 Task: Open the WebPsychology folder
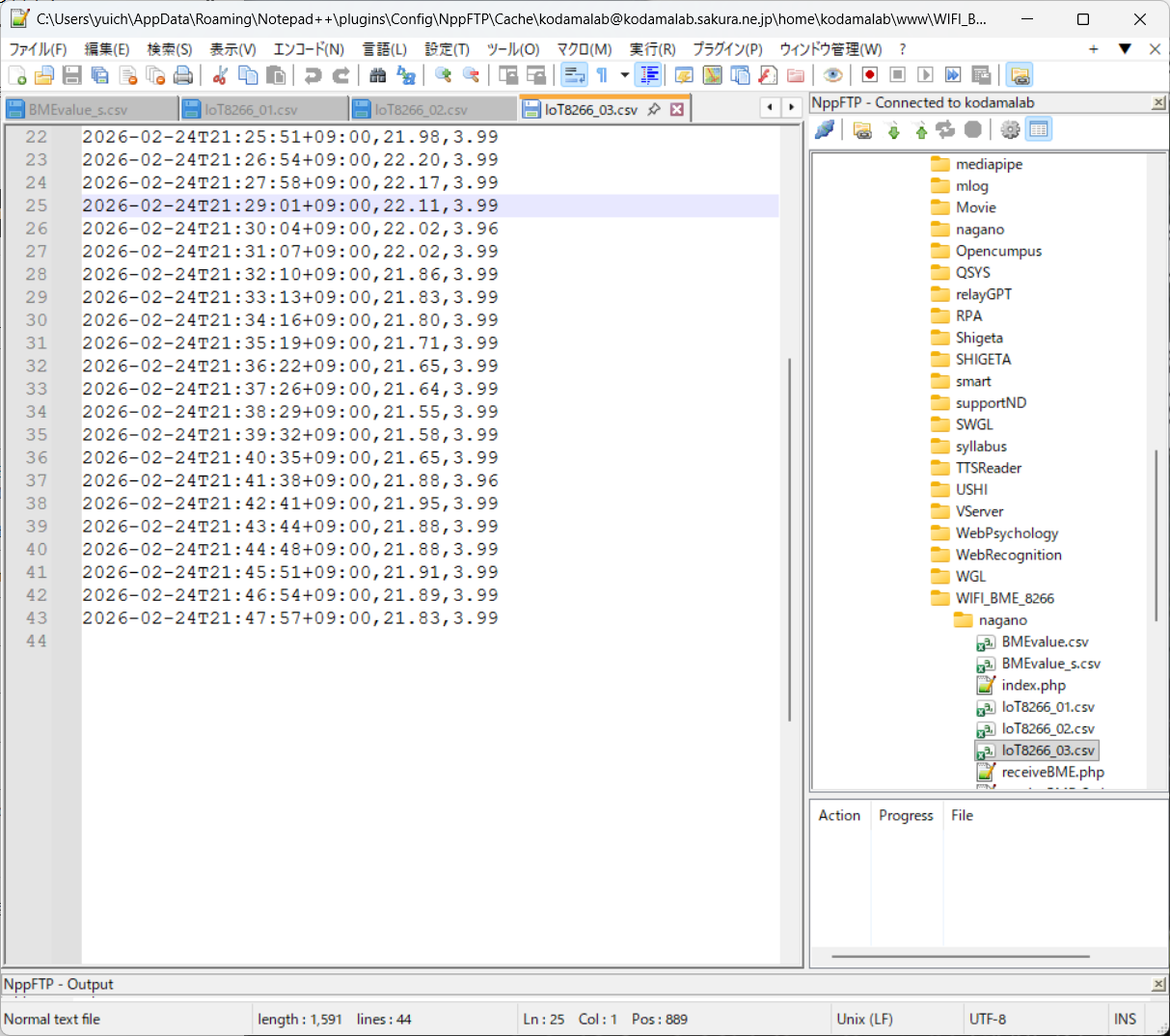pyautogui.click(x=1006, y=532)
